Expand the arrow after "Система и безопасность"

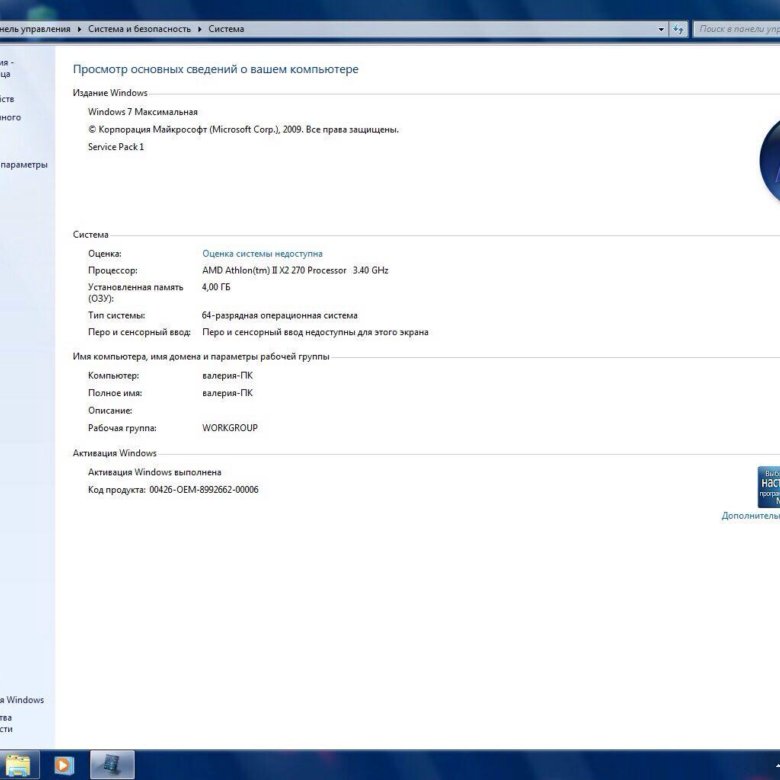tap(199, 29)
